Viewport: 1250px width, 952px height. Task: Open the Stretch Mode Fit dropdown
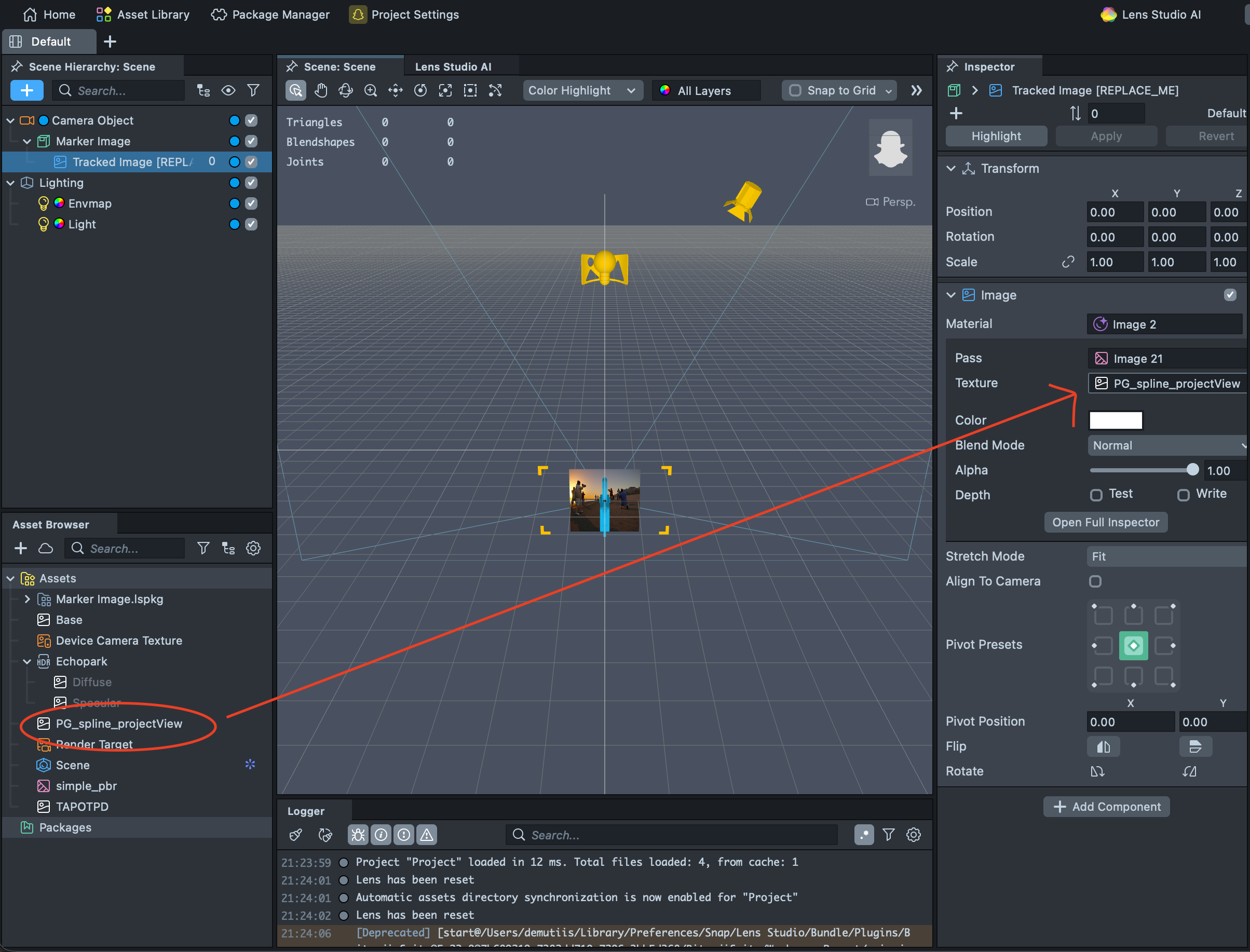coord(1167,556)
